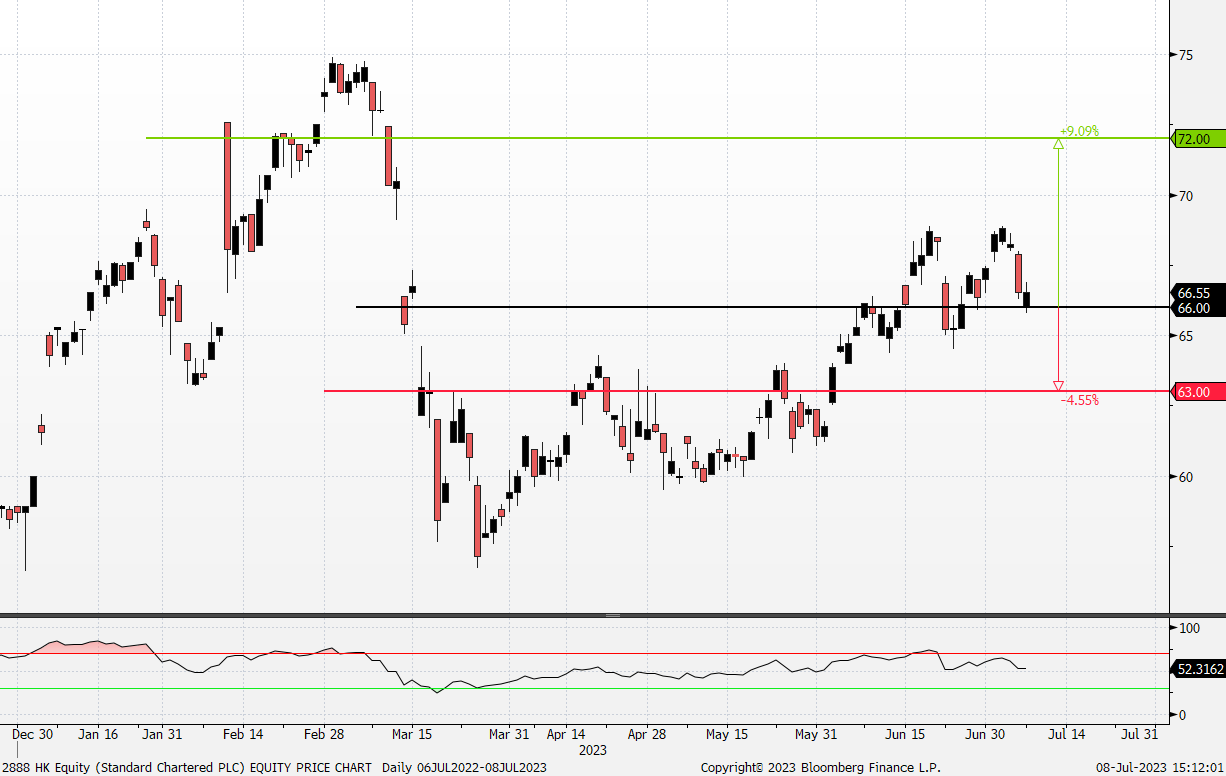Click the Feb 28 date label
The image size is (1226, 776).
(x=324, y=734)
